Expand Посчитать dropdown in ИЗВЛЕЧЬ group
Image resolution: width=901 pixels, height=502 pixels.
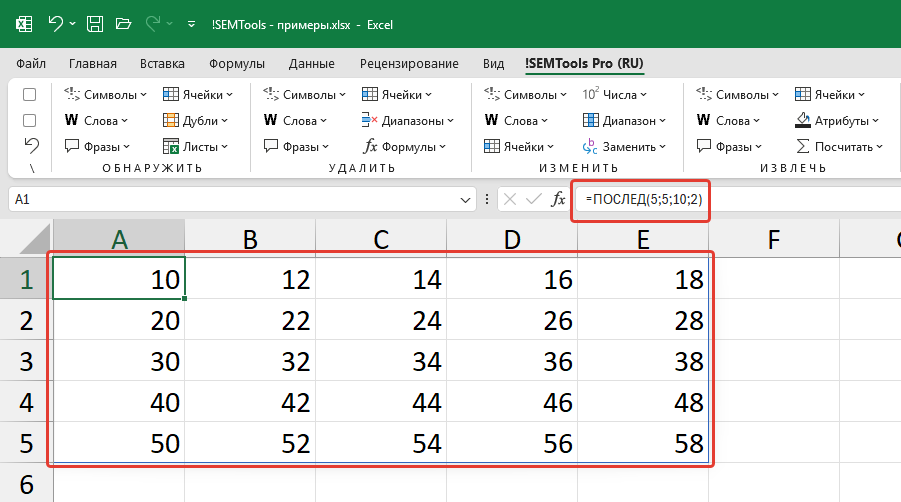coord(839,146)
